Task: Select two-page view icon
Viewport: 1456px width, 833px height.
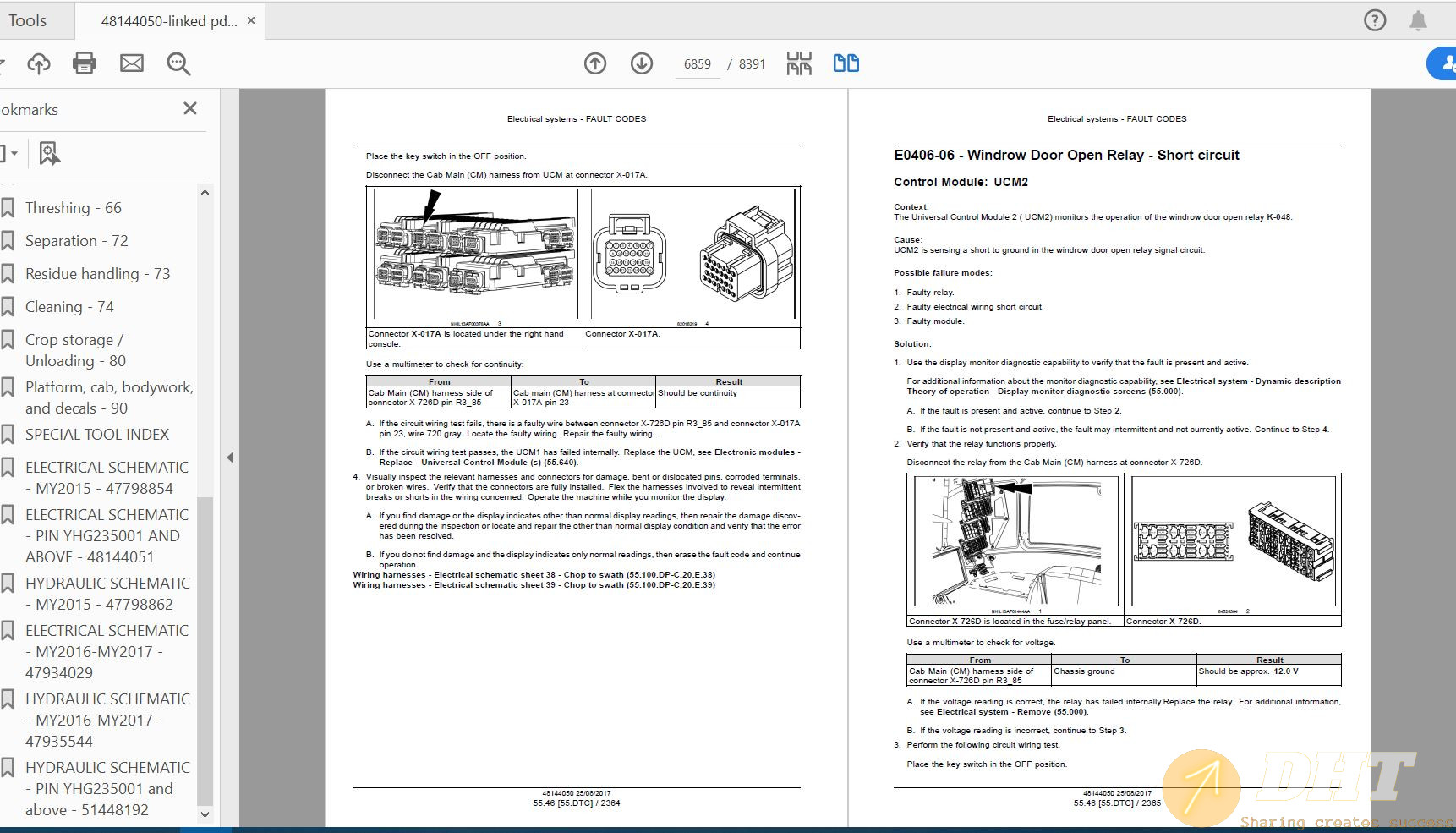Action: (846, 63)
